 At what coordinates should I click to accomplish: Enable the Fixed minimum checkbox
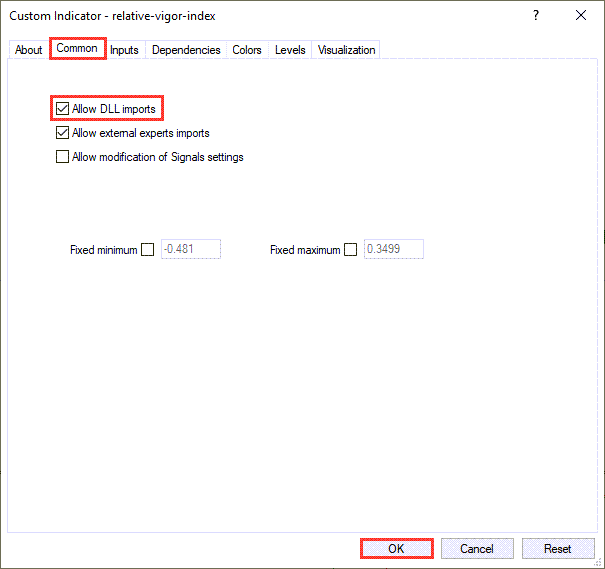point(147,250)
